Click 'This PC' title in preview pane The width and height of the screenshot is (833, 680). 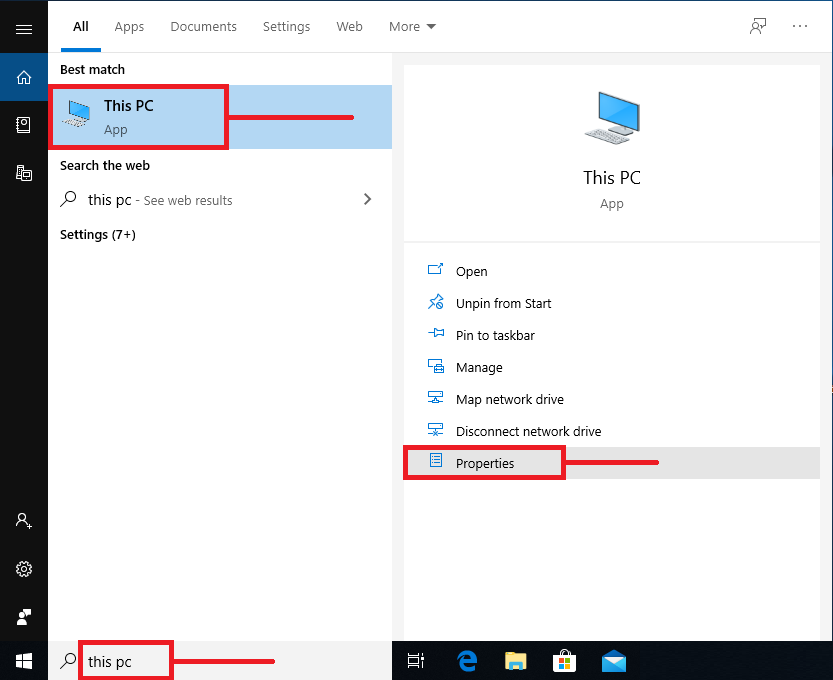pyautogui.click(x=612, y=177)
